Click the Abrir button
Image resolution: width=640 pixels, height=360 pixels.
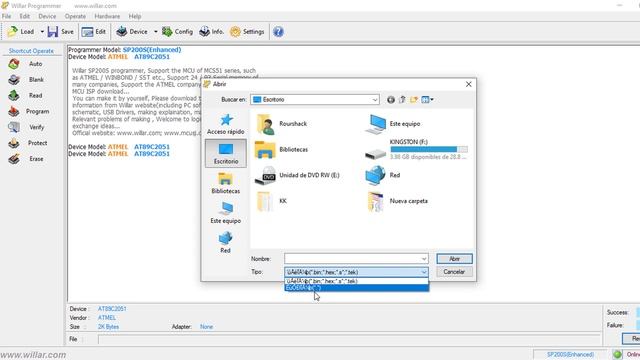(454, 259)
